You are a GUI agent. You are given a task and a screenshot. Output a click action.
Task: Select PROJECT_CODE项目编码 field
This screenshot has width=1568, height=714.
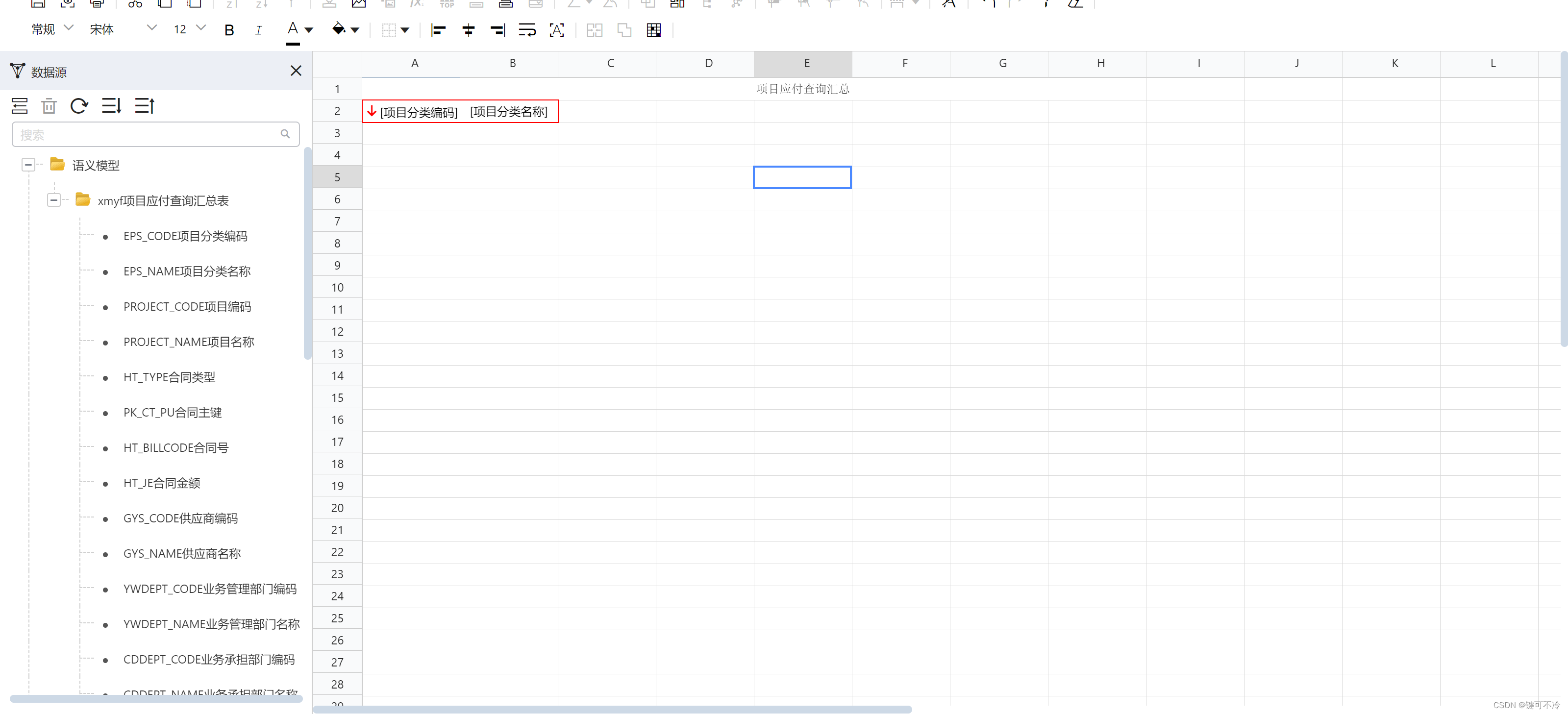pyautogui.click(x=187, y=307)
